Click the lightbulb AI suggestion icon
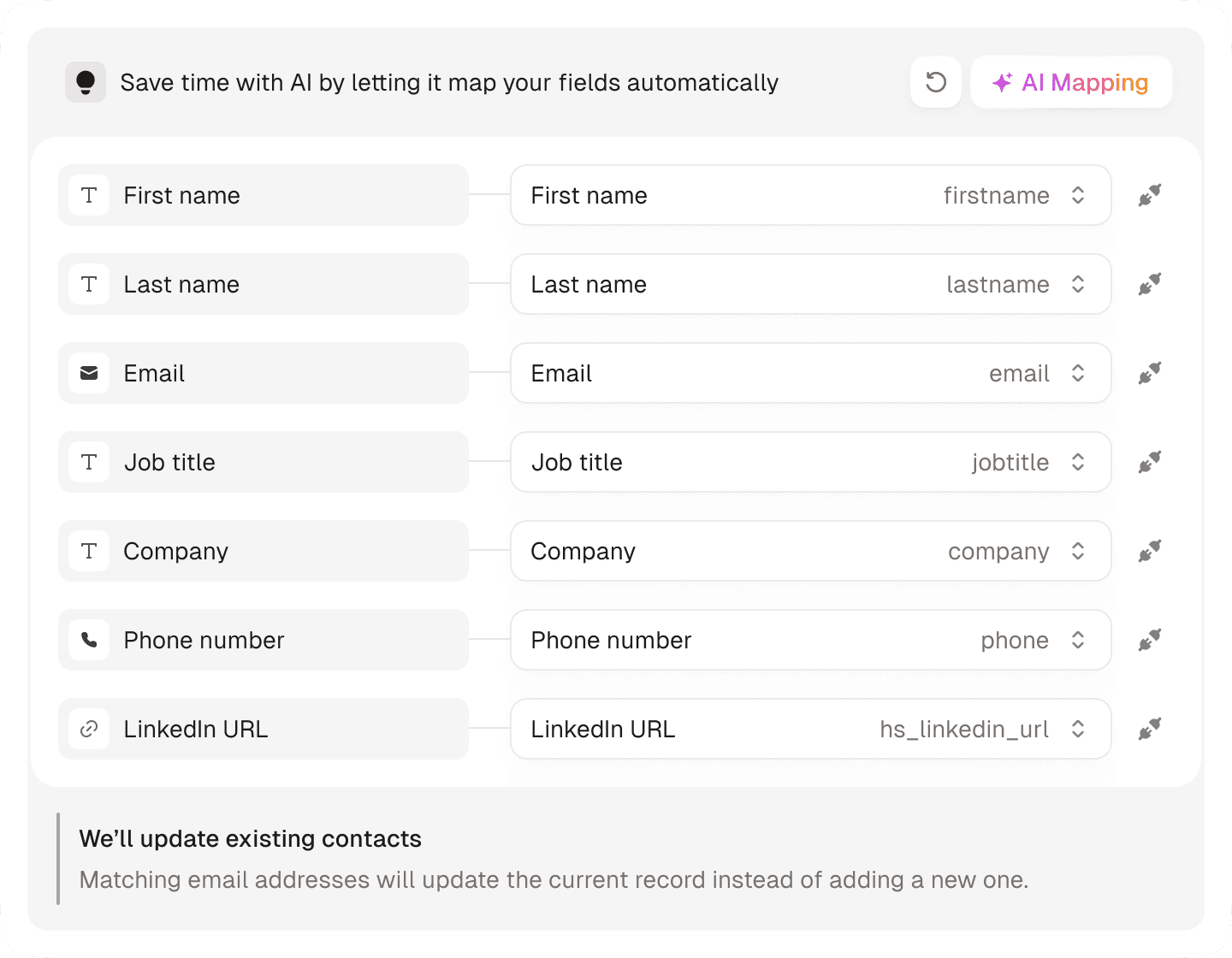The width and height of the screenshot is (1232, 958). pos(85,82)
